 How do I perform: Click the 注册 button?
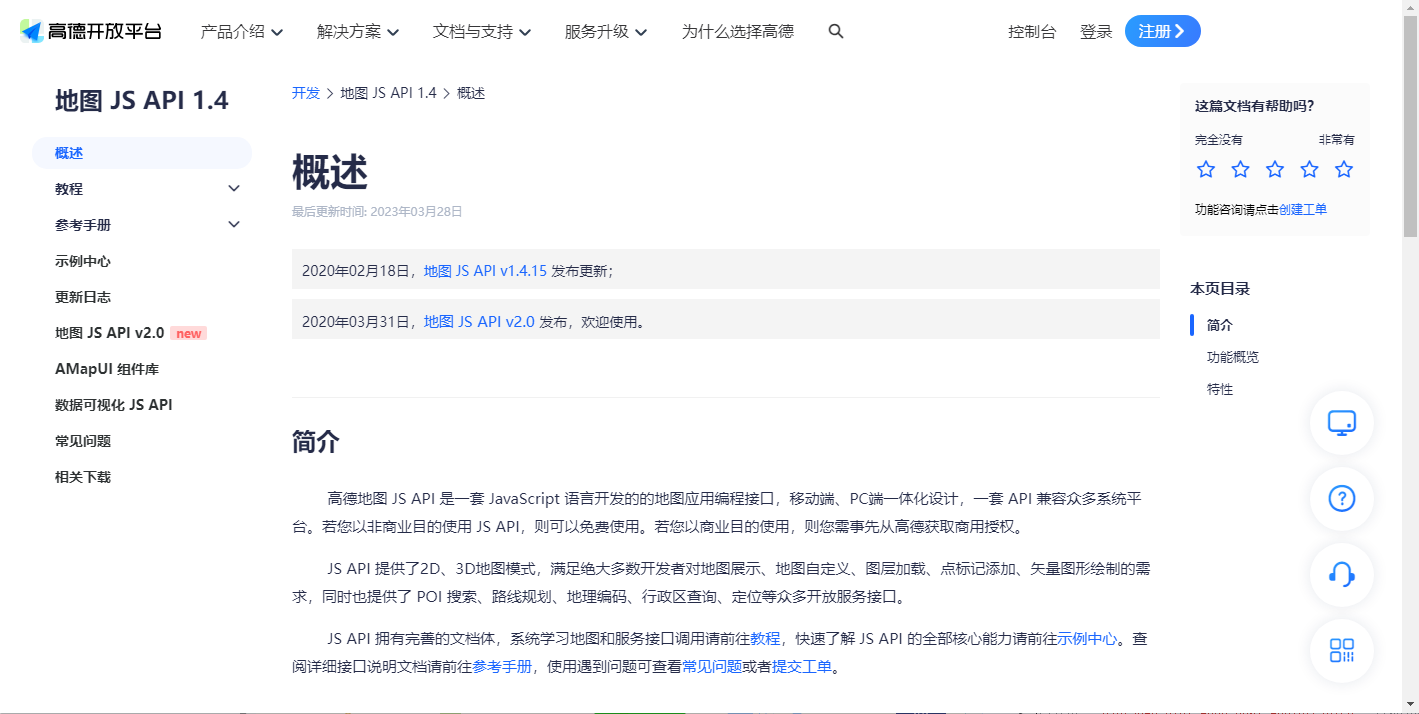(x=1163, y=31)
